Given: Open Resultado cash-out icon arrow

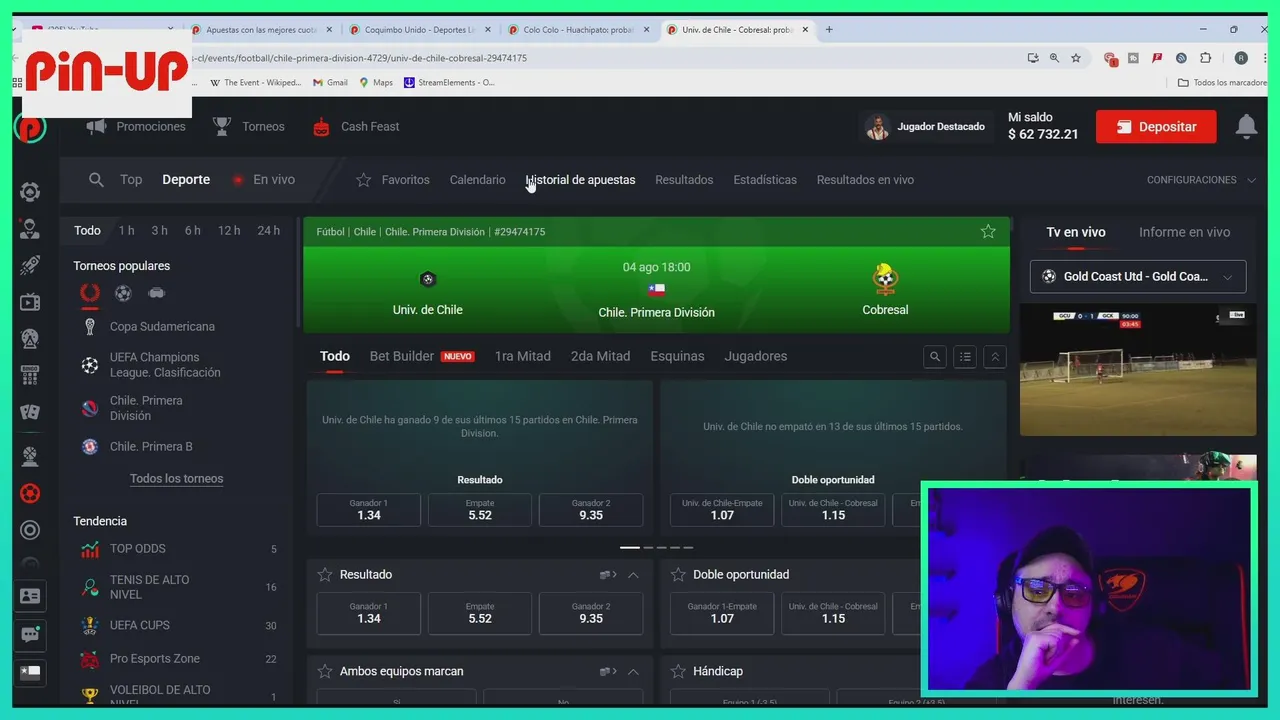Looking at the screenshot, I should click(608, 575).
